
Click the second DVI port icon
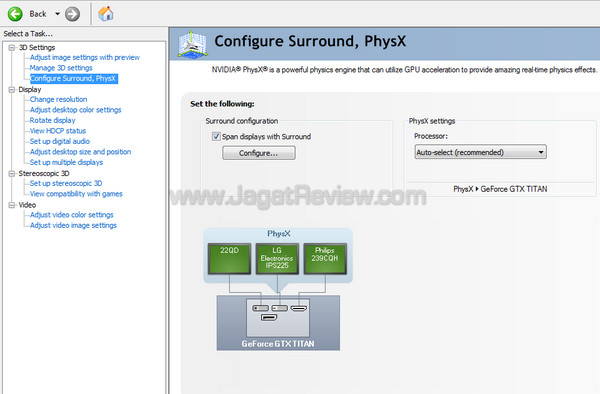(x=280, y=308)
